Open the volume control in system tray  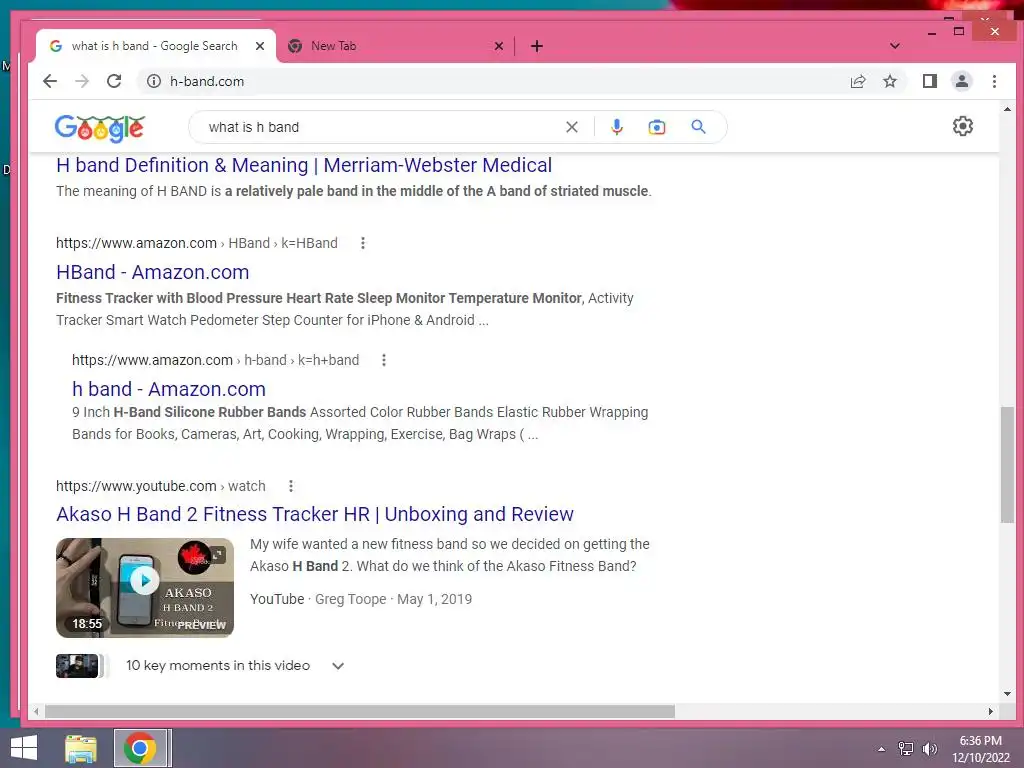(929, 748)
